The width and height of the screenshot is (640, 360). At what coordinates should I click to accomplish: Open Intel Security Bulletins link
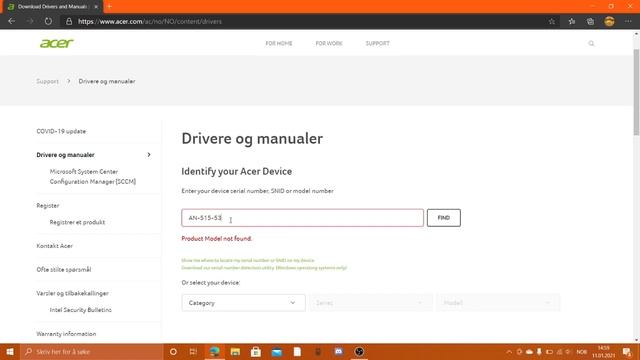80,310
